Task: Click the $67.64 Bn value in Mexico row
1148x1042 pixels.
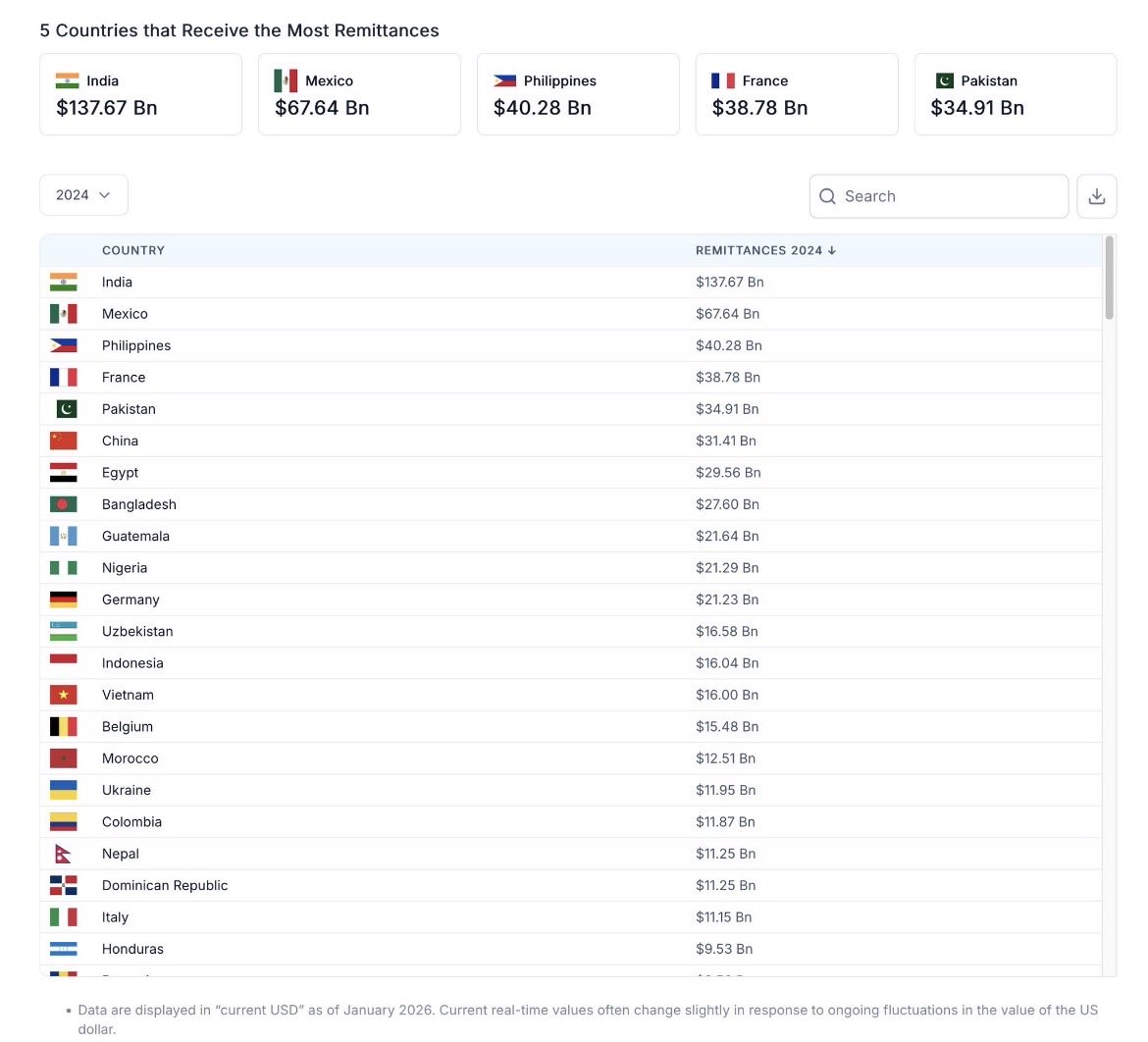Action: point(728,313)
